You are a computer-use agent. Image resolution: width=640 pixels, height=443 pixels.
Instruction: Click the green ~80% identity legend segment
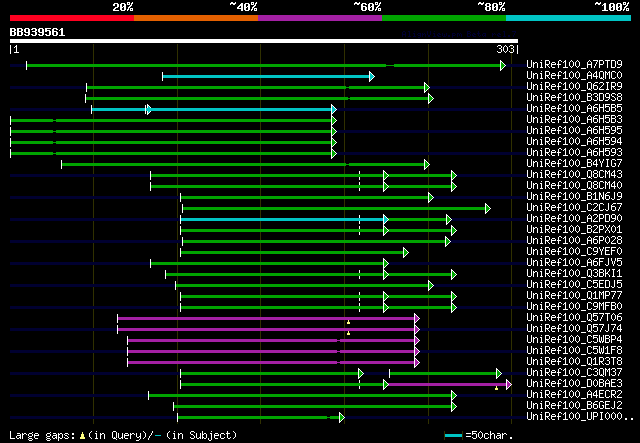[444, 18]
